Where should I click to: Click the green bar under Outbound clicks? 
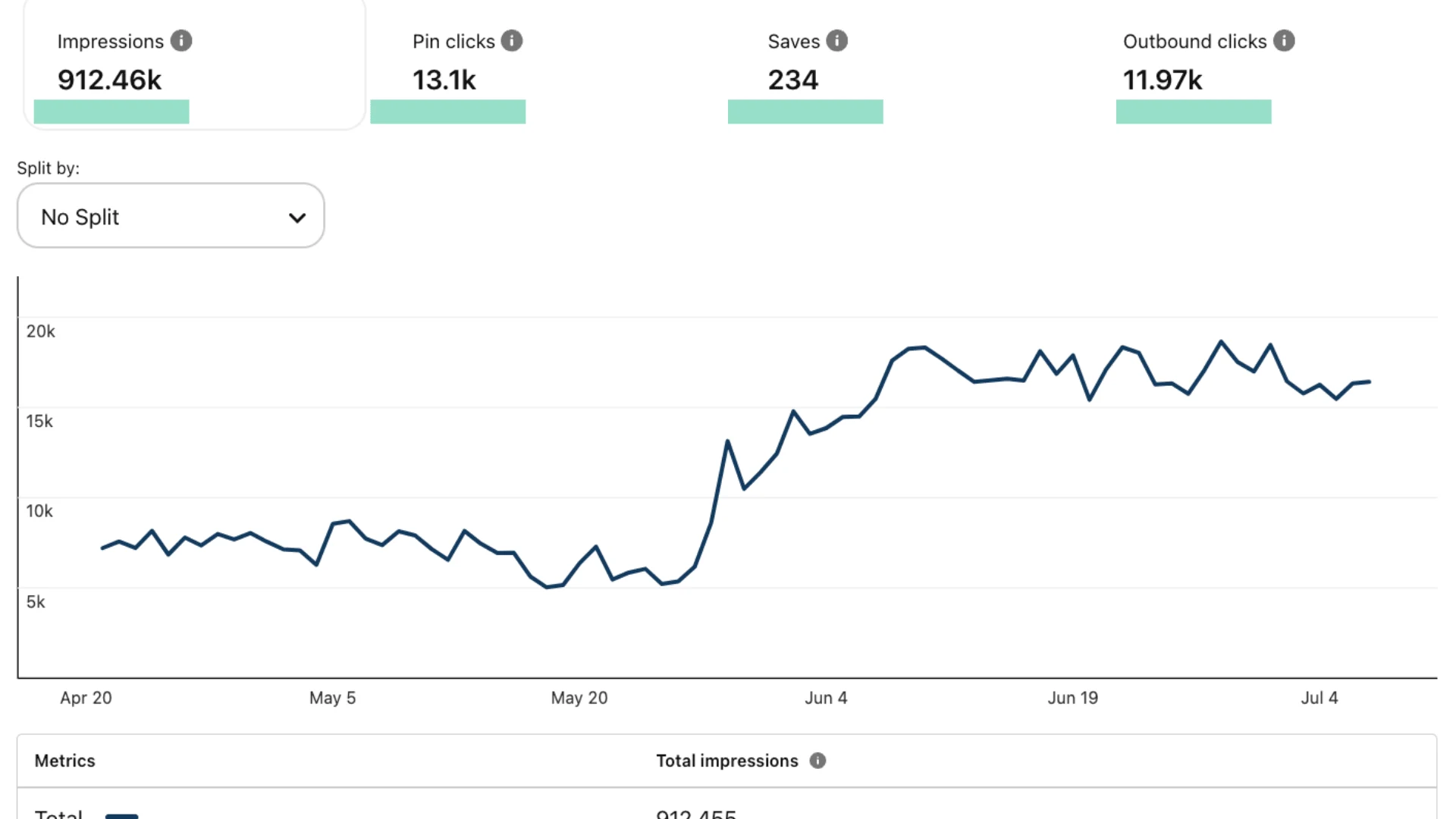point(1194,111)
